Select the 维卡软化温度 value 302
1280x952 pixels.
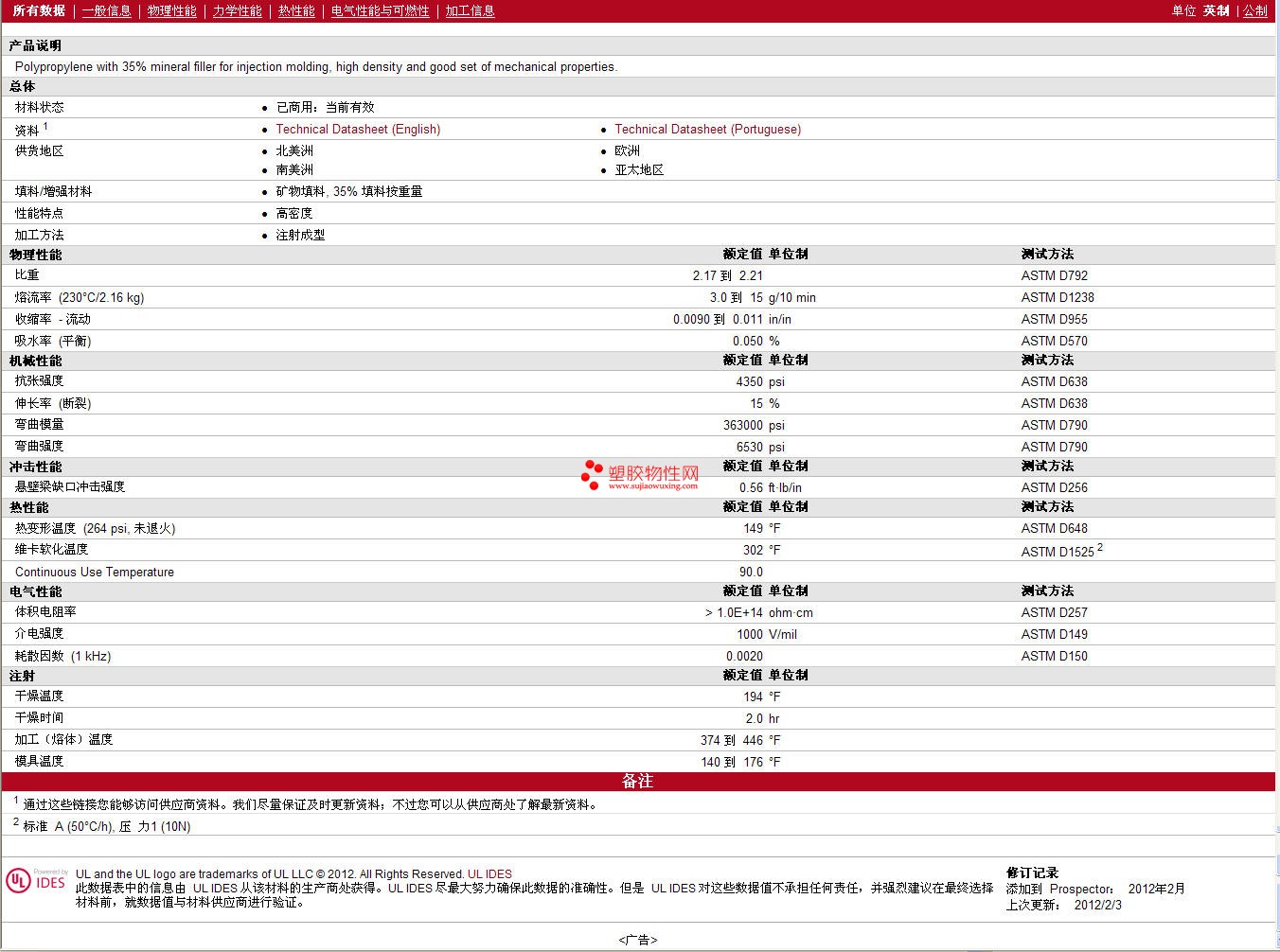(x=753, y=550)
